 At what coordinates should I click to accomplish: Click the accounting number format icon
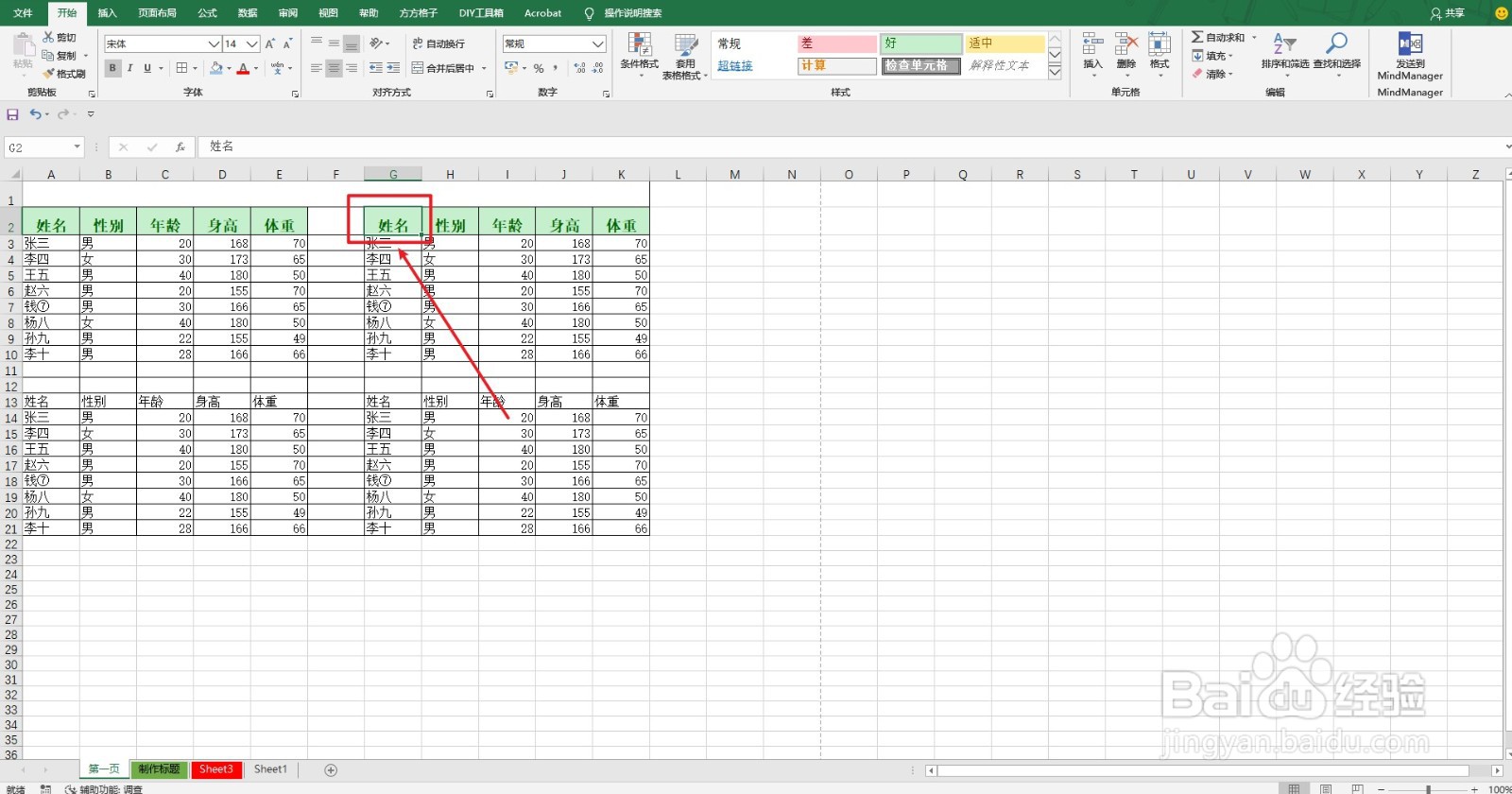[x=511, y=68]
